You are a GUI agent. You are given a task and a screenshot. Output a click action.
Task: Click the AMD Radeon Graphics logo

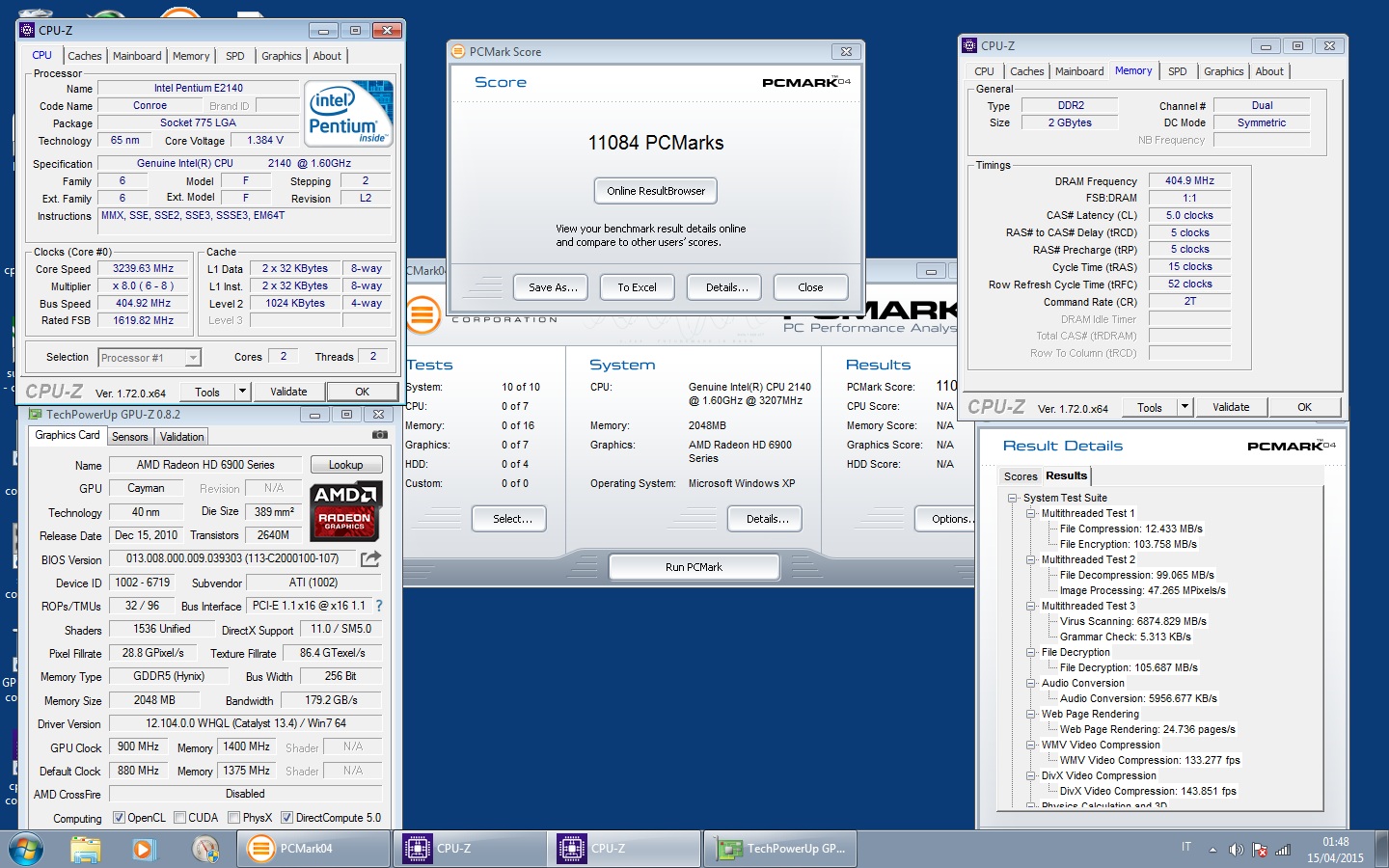point(345,511)
